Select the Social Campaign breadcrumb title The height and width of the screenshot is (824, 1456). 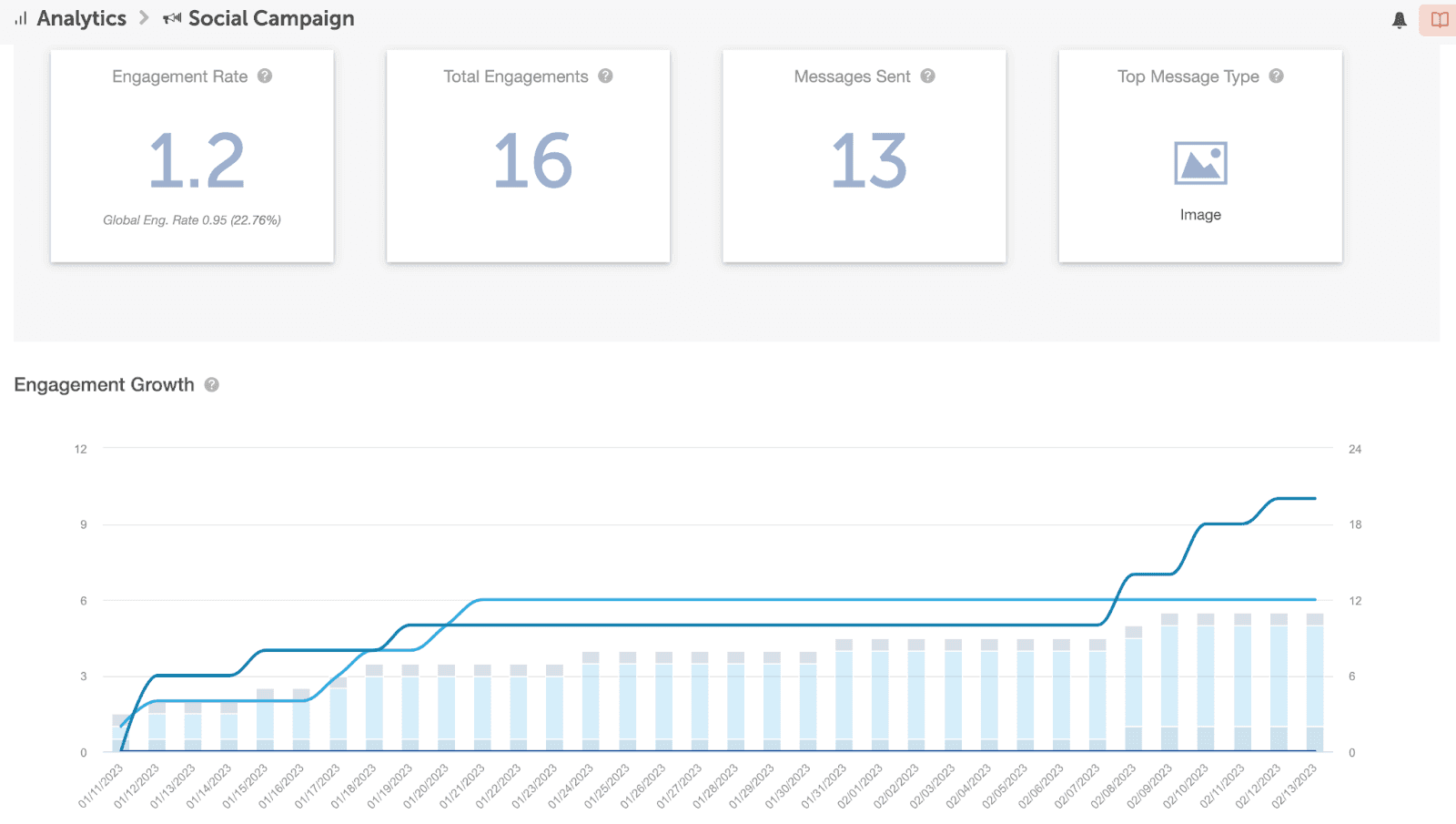pyautogui.click(x=271, y=19)
